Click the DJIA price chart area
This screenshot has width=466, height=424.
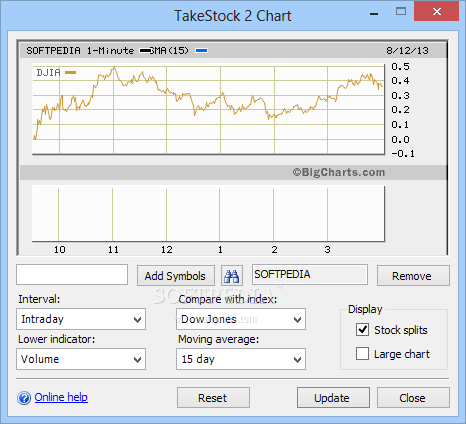[x=209, y=109]
